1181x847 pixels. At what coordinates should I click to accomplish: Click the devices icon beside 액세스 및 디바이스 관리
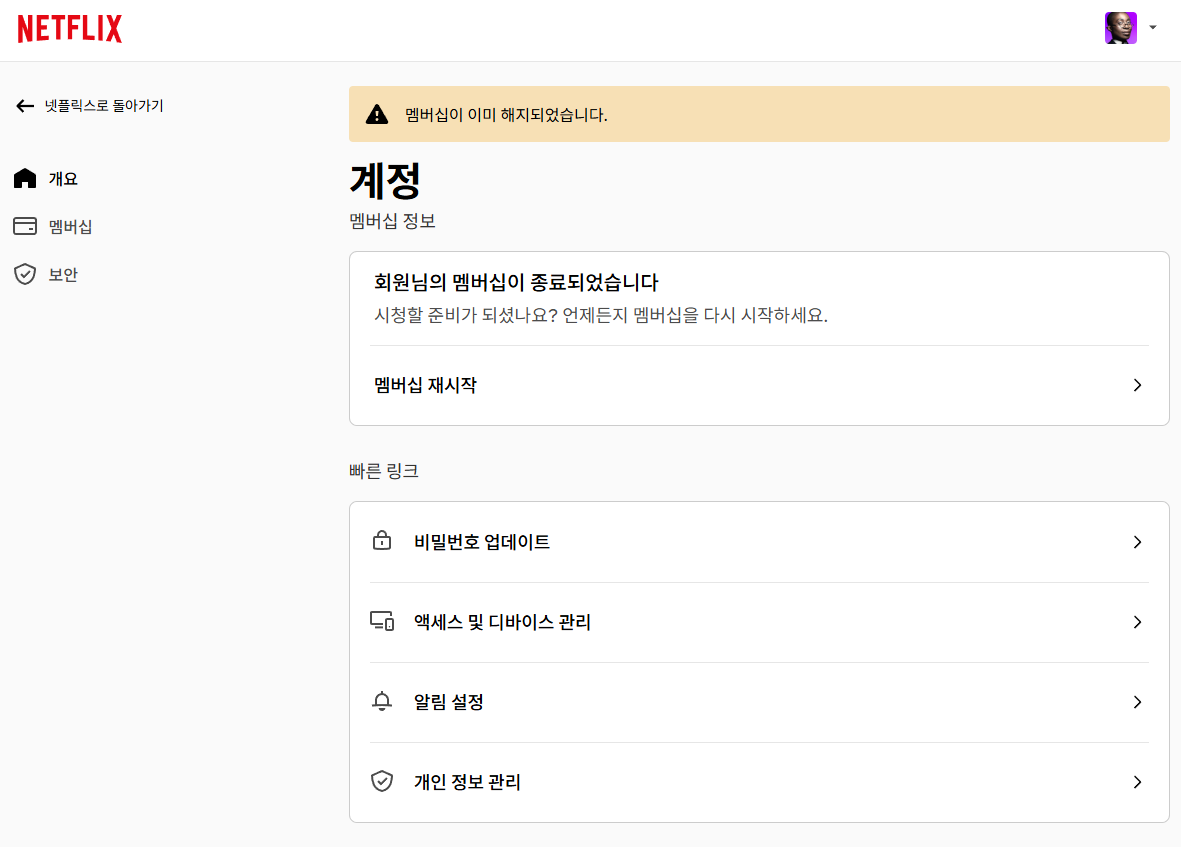tap(382, 621)
